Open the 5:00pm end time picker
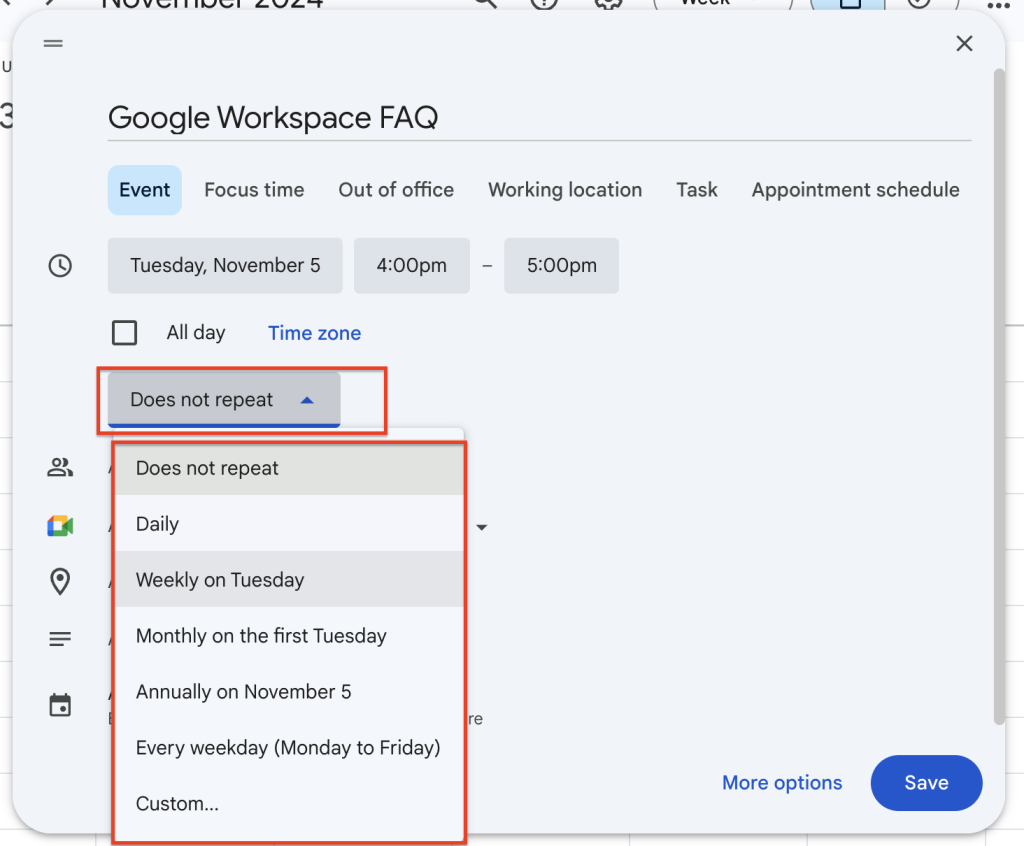This screenshot has width=1024, height=846. point(561,265)
